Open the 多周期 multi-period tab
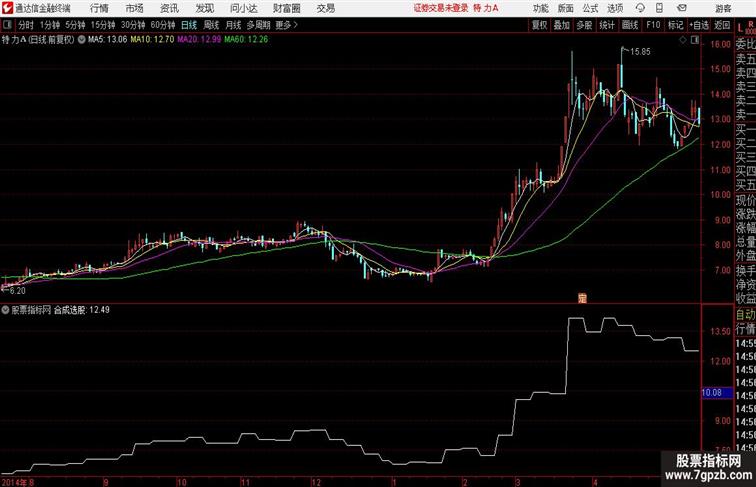This screenshot has height=487, width=756. pos(258,25)
